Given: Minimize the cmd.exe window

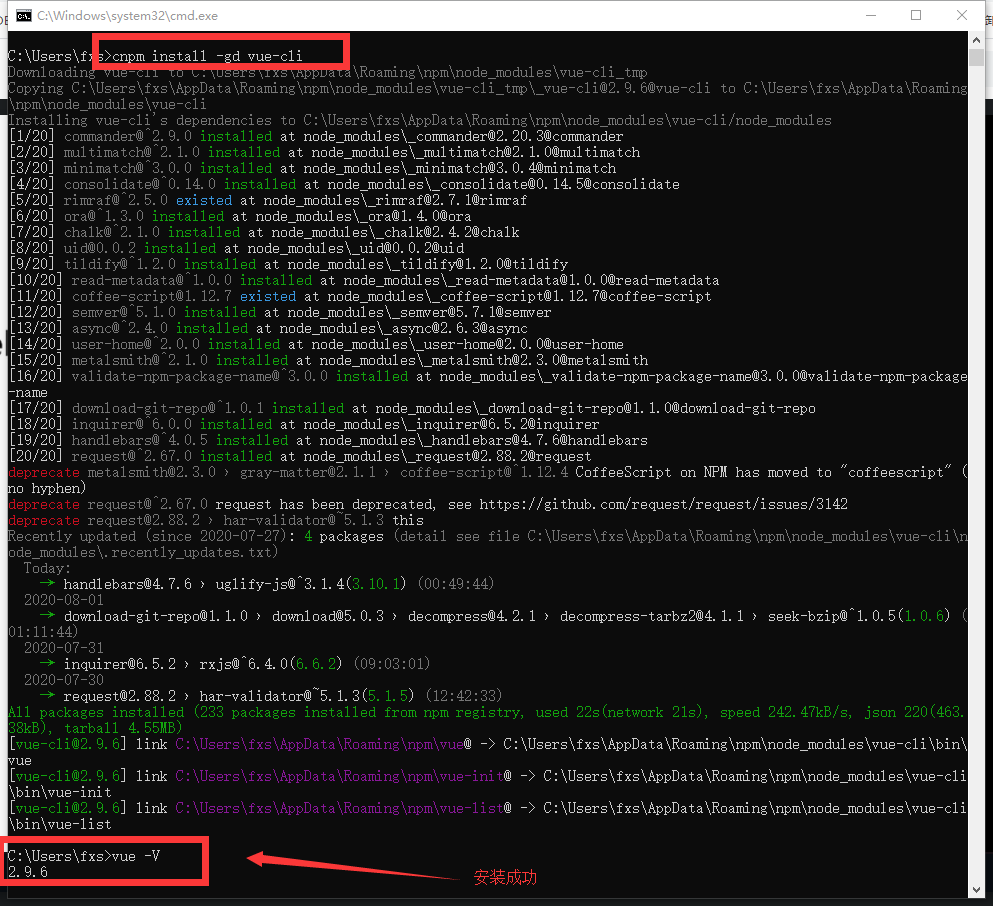Looking at the screenshot, I should 871,15.
